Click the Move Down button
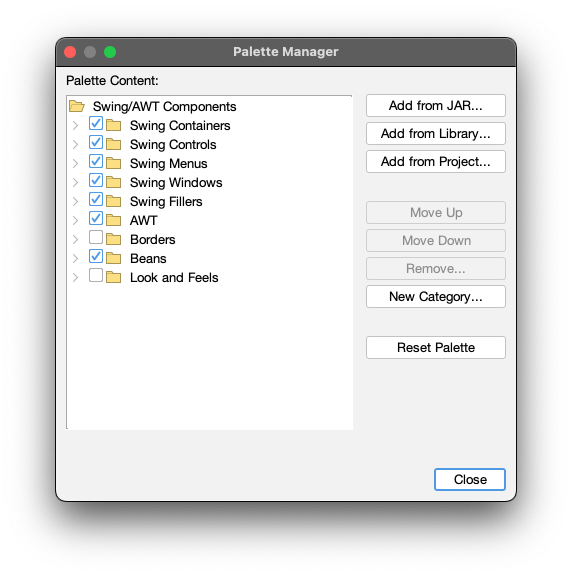This screenshot has height=575, width=572. [x=436, y=241]
